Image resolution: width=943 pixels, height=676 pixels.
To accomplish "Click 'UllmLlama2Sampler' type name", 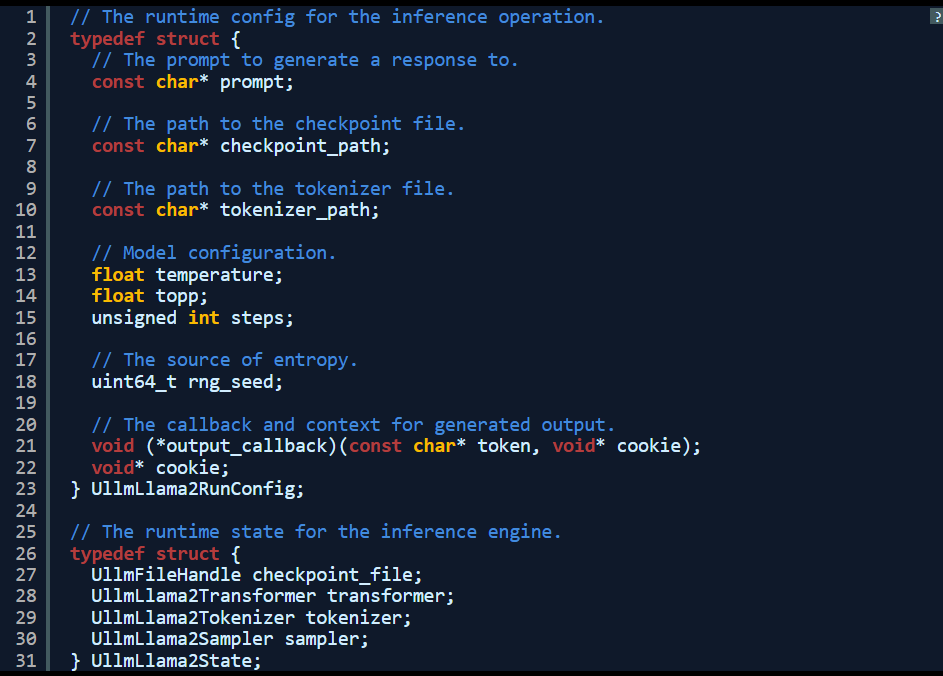I will (182, 639).
